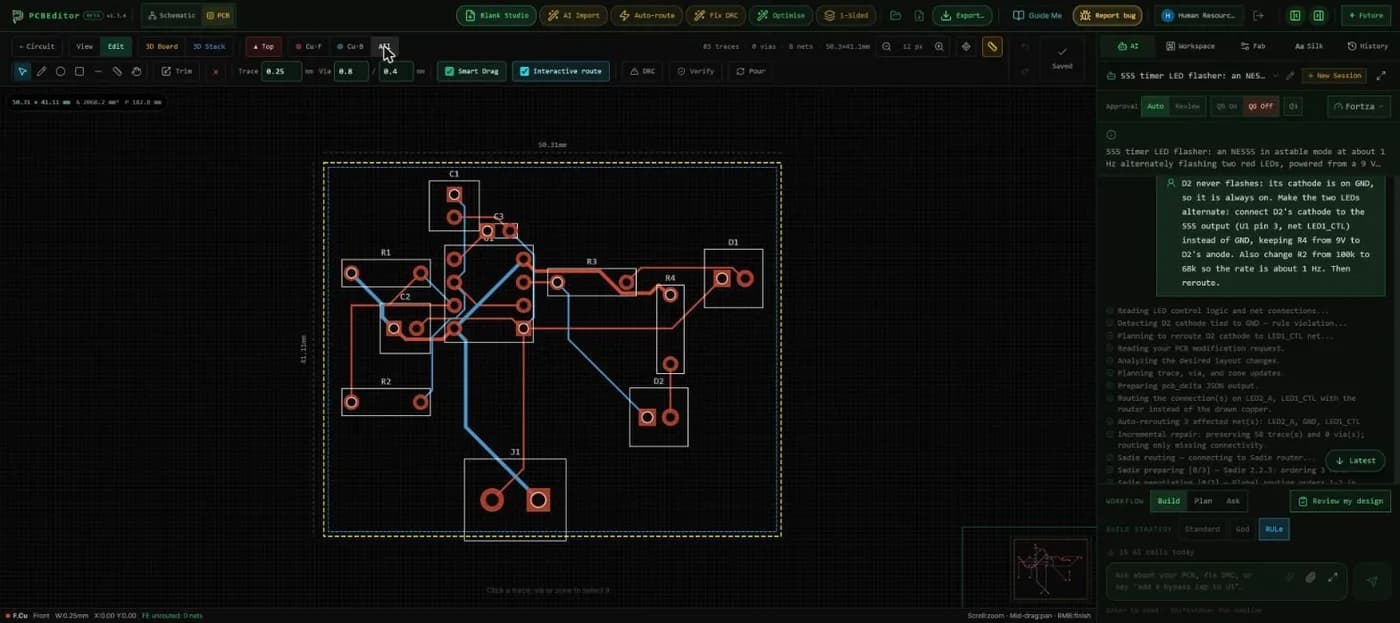Open the Export dropdown

962,16
